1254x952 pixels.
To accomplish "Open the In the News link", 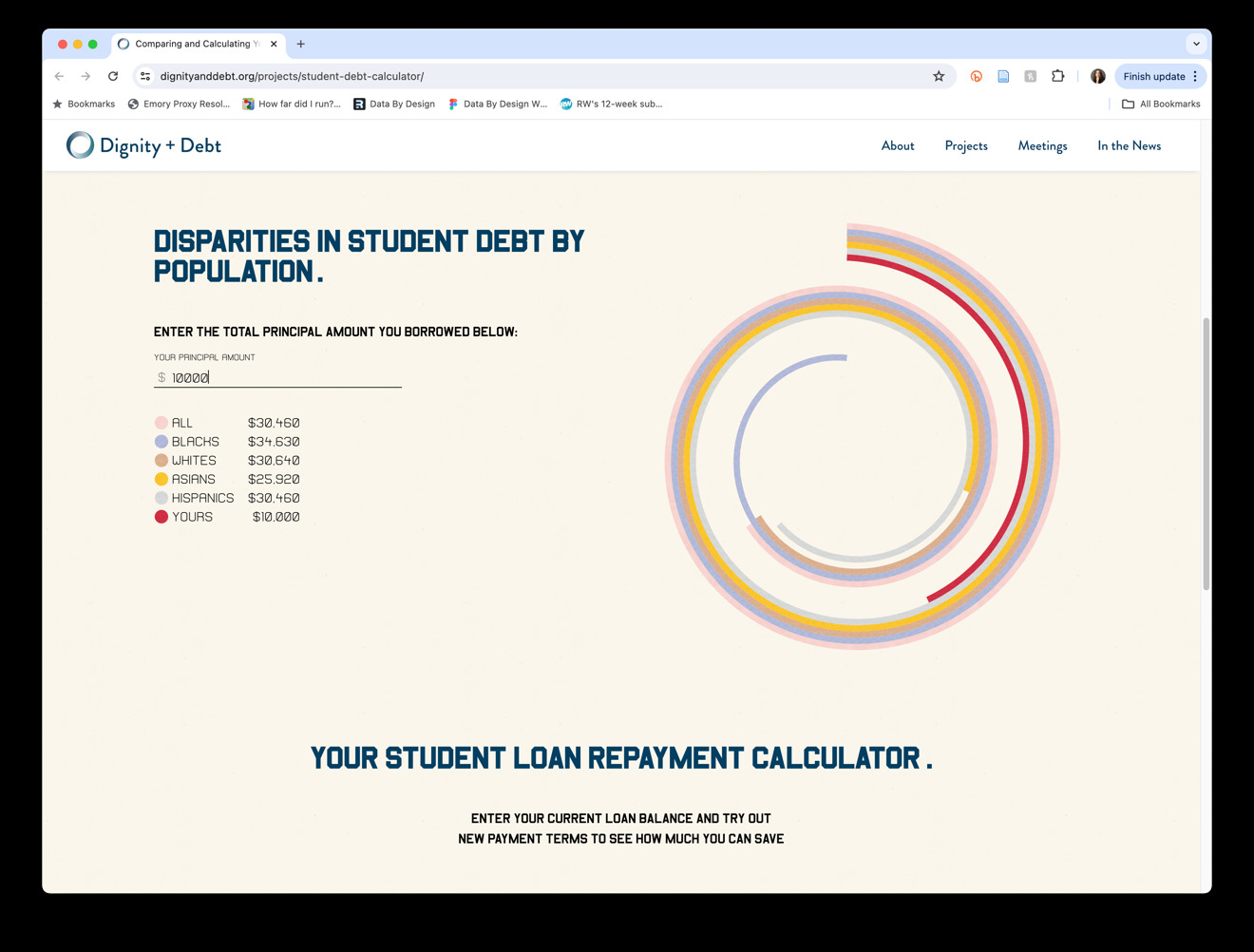I will tap(1129, 145).
